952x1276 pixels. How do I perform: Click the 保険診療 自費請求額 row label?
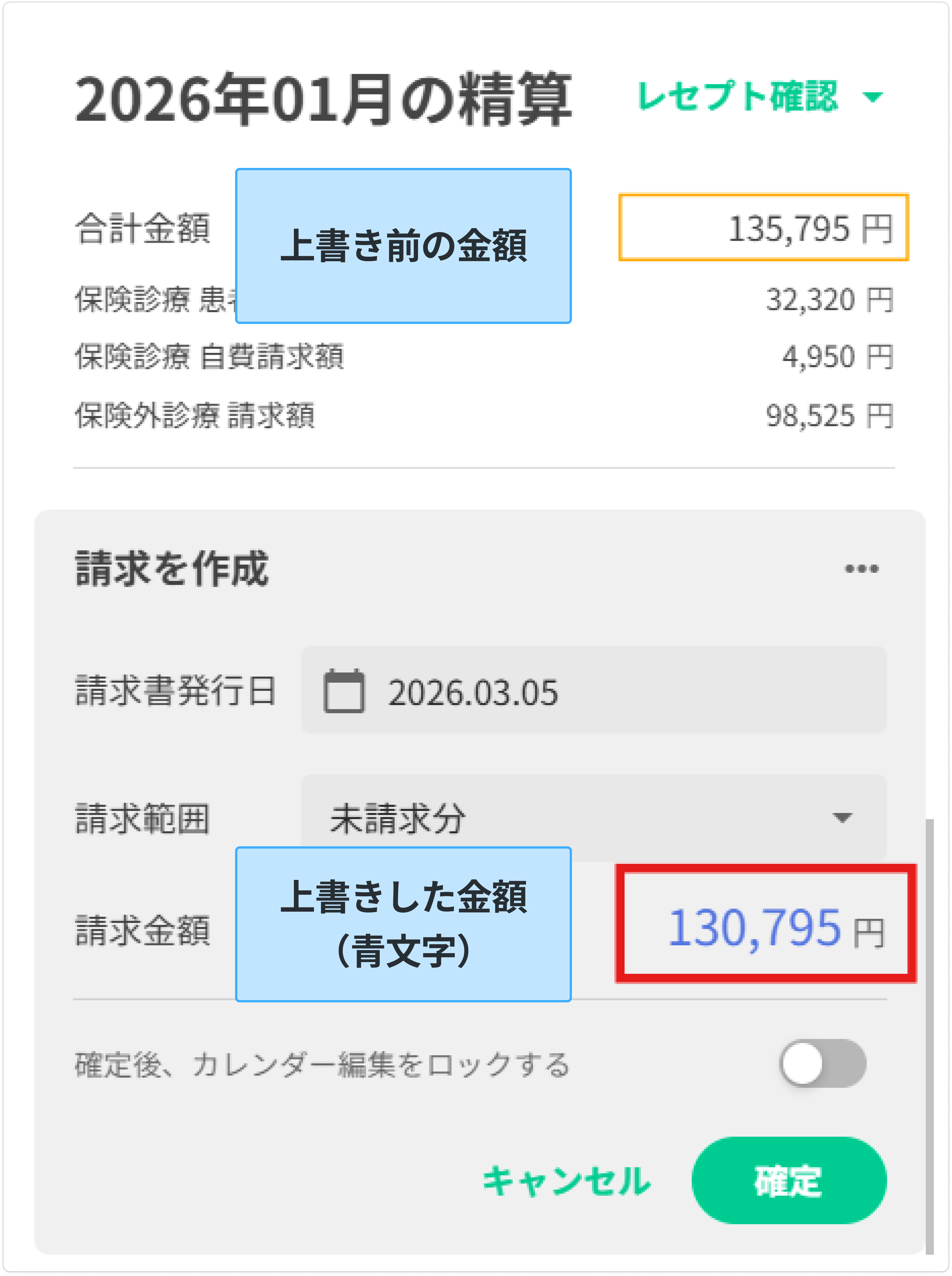click(209, 357)
